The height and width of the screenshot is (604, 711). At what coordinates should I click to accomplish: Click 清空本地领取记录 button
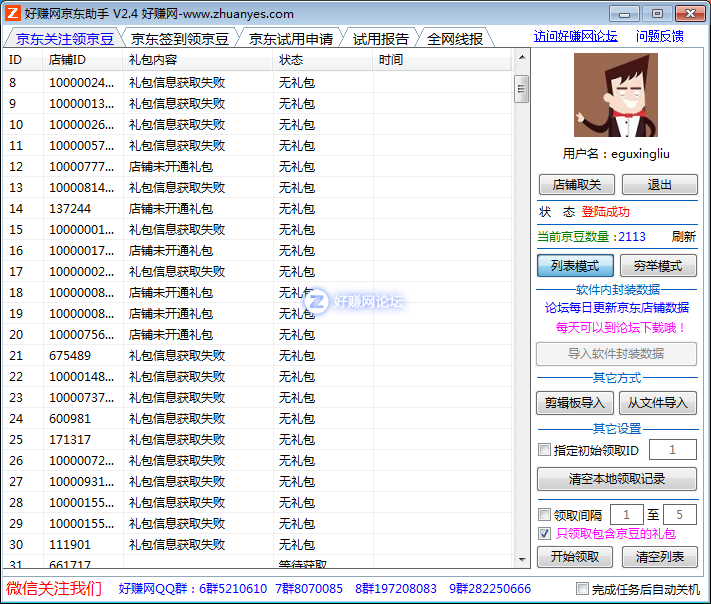click(x=617, y=479)
